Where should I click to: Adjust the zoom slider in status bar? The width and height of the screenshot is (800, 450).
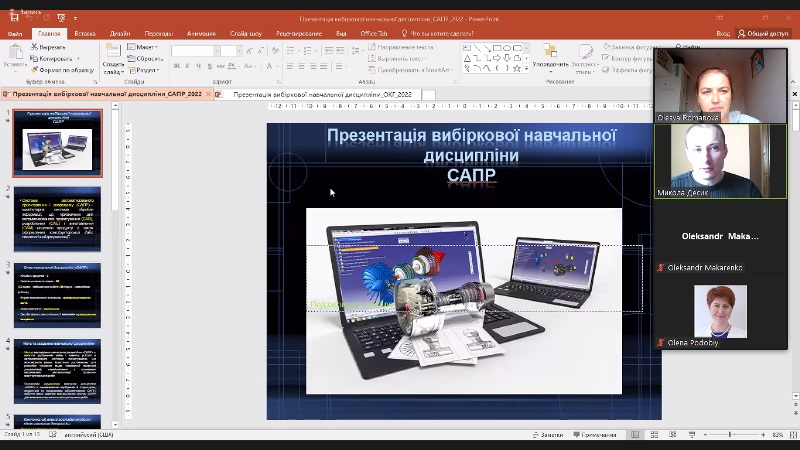pos(731,435)
